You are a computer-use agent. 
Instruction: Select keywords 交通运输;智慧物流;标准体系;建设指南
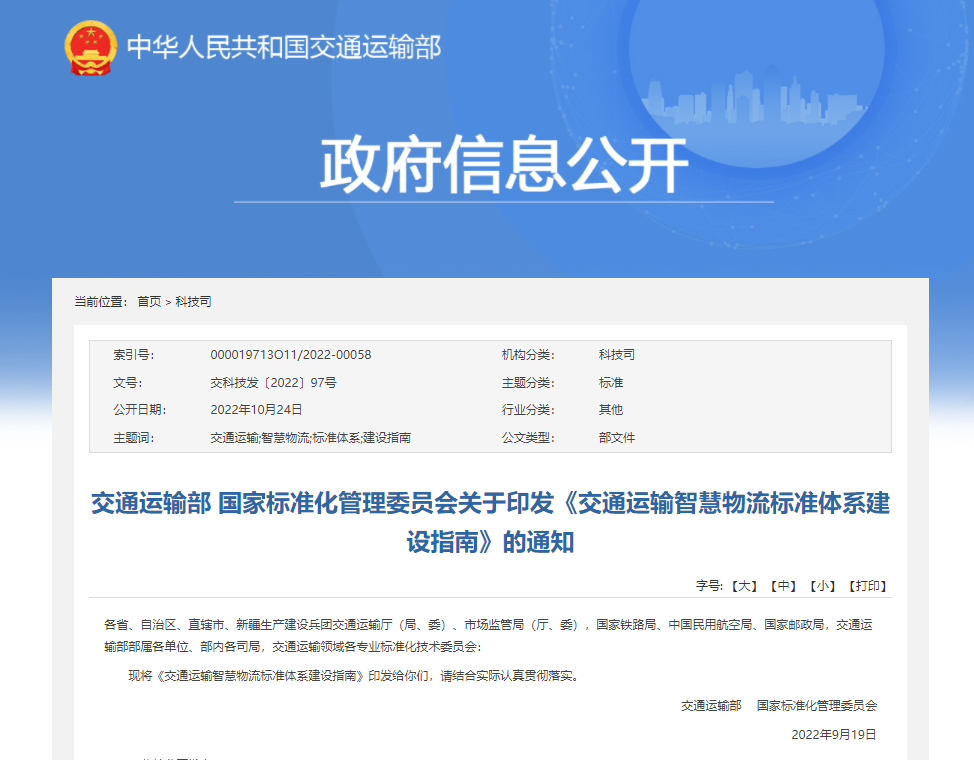pyautogui.click(x=311, y=437)
